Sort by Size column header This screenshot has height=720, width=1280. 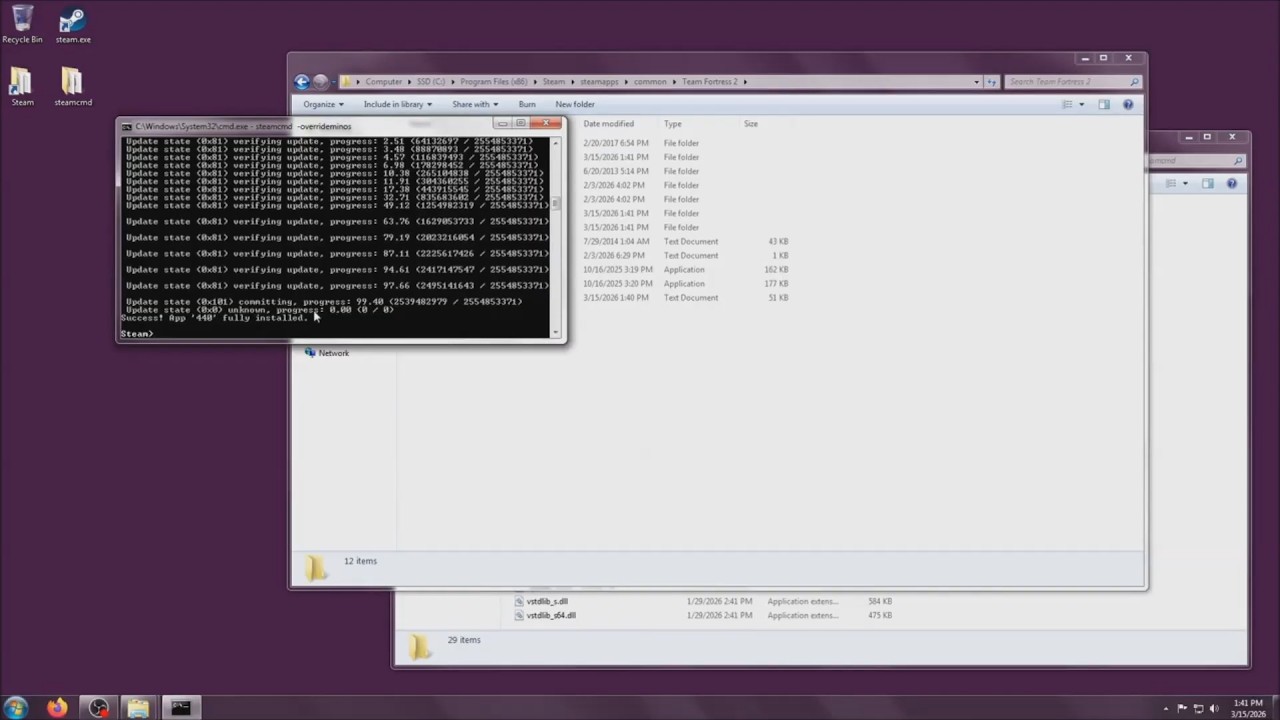coord(751,124)
